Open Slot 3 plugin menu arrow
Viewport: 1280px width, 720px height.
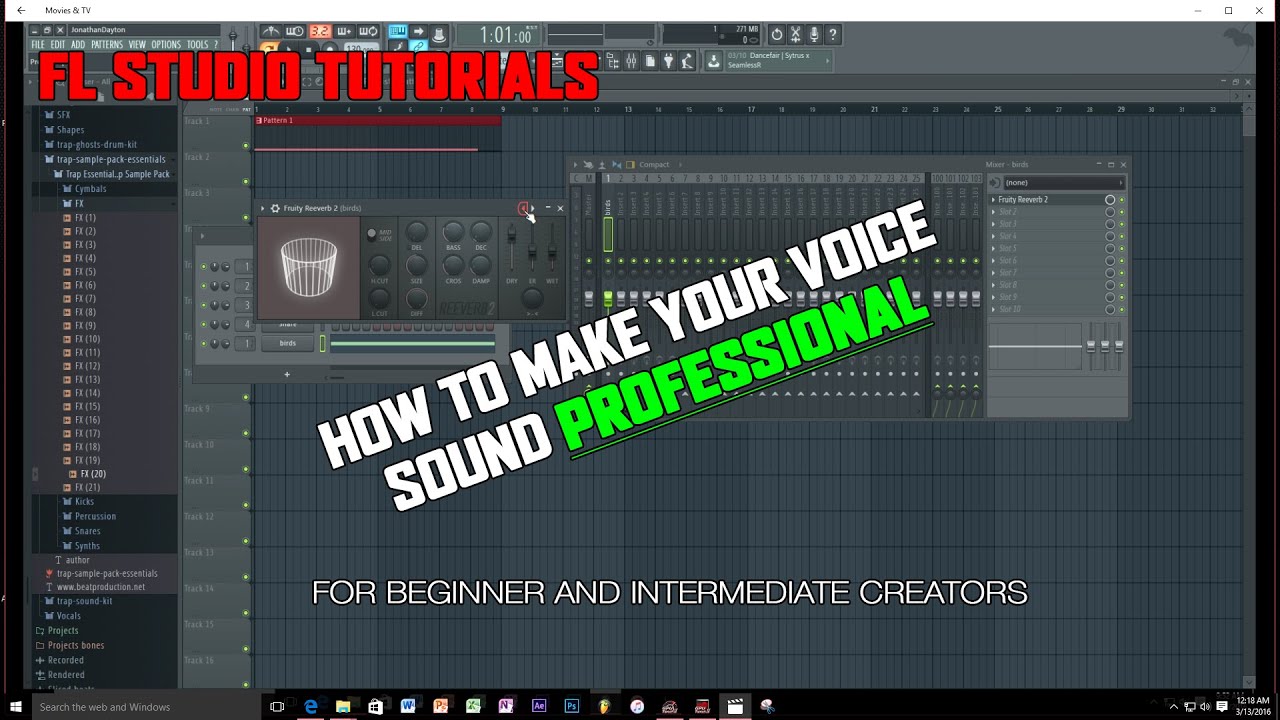[x=993, y=224]
